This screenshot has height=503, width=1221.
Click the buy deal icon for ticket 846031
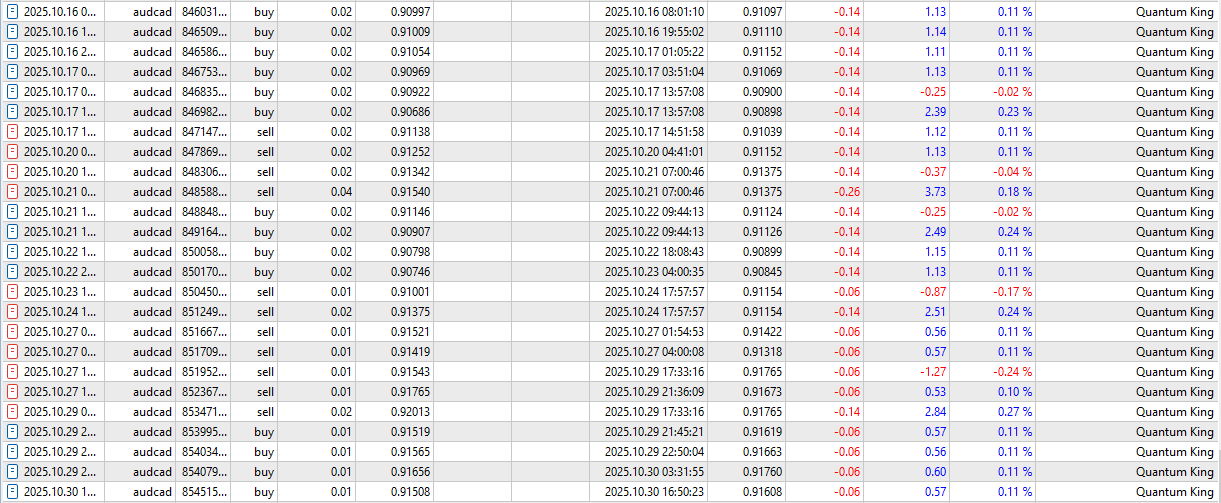[x=12, y=12]
